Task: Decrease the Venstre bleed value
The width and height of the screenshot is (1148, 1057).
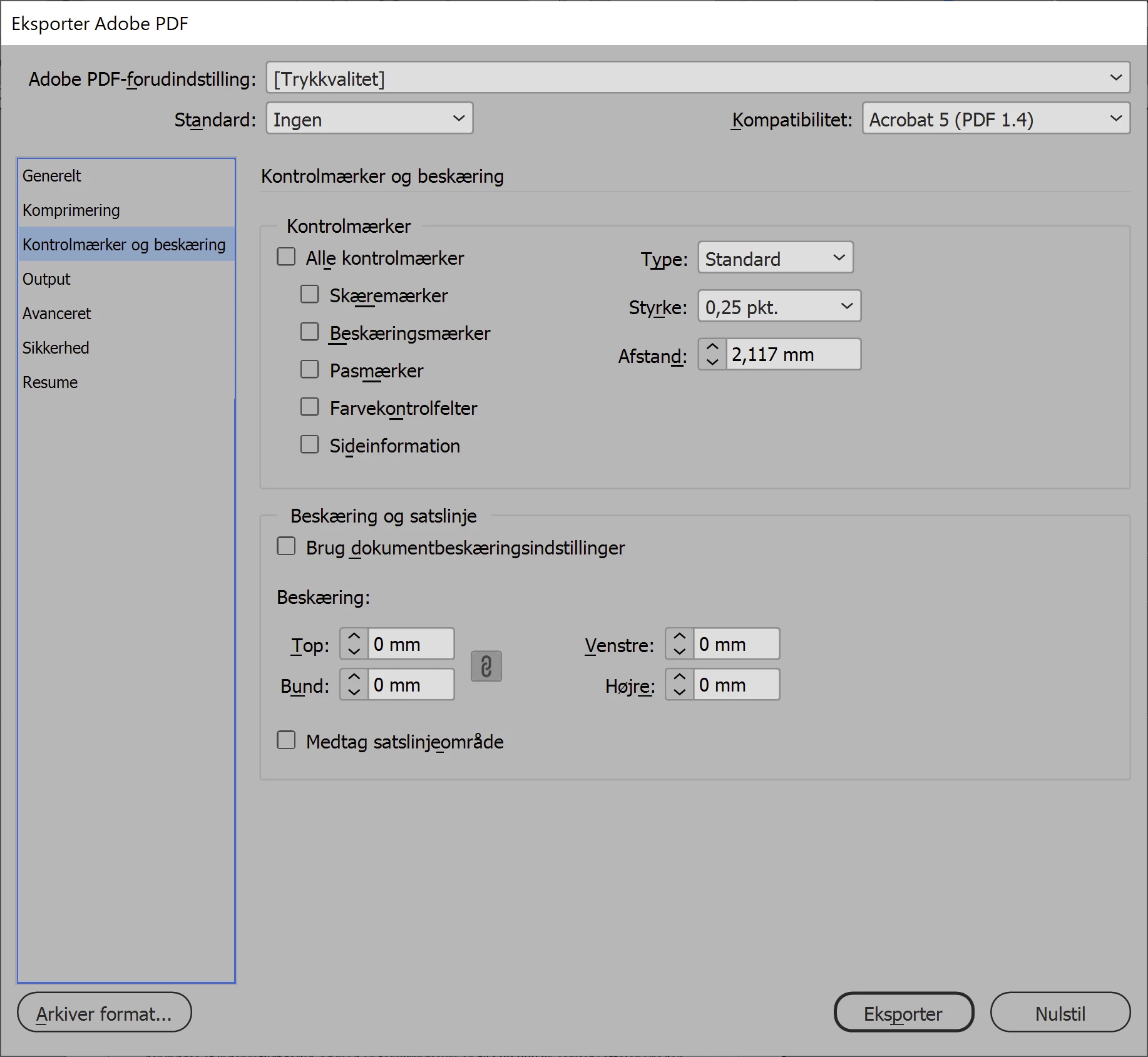Action: click(680, 651)
